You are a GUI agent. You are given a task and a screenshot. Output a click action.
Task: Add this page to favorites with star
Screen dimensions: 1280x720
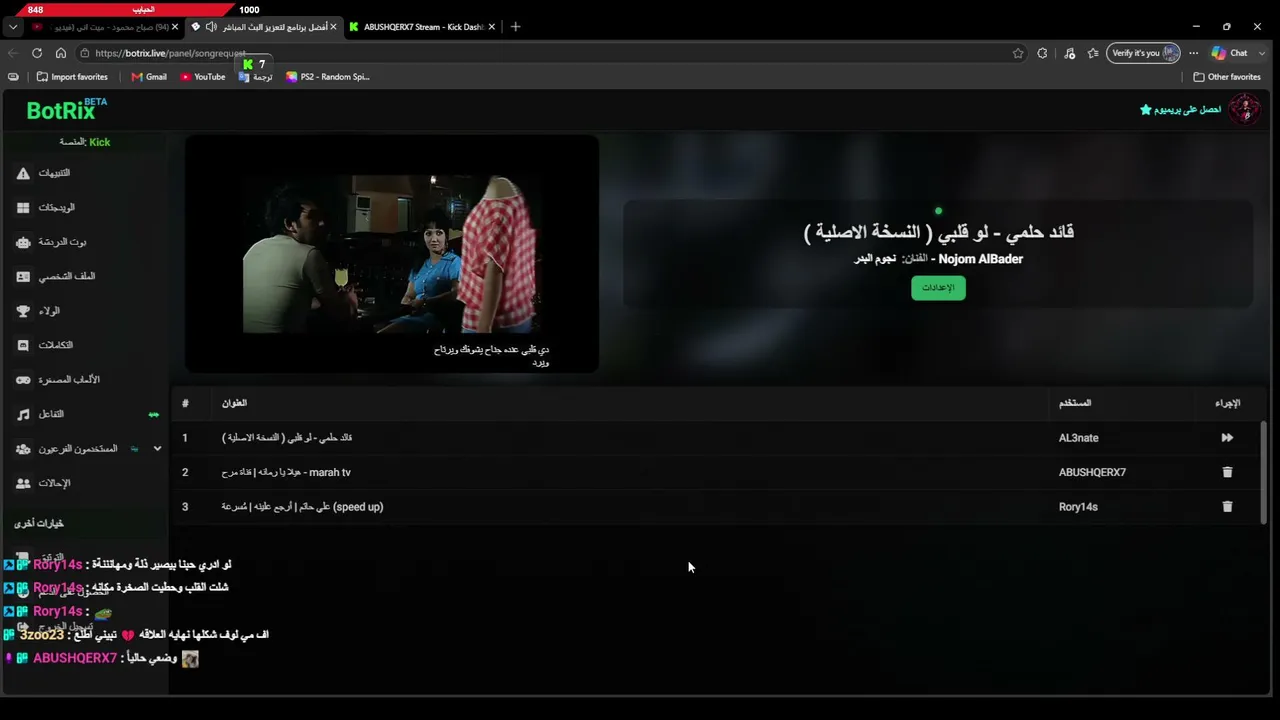[1018, 53]
